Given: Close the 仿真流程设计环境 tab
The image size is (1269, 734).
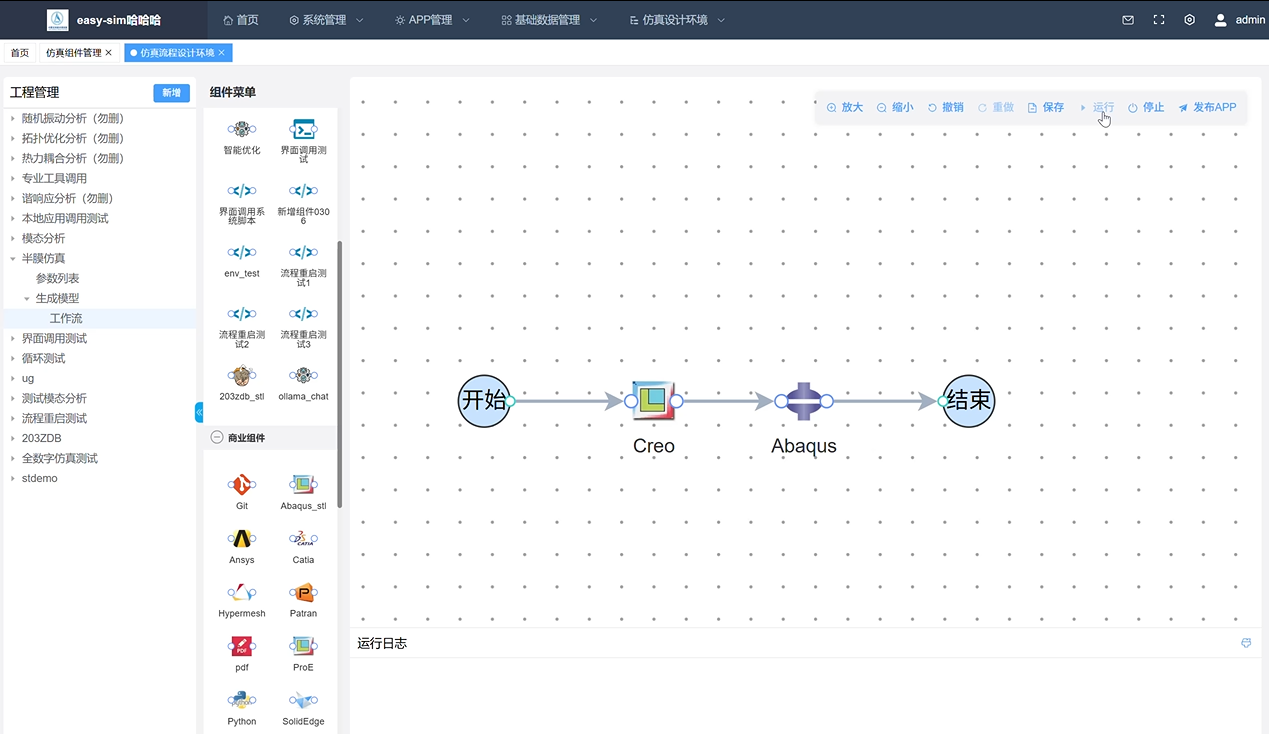Looking at the screenshot, I should pyautogui.click(x=221, y=53).
